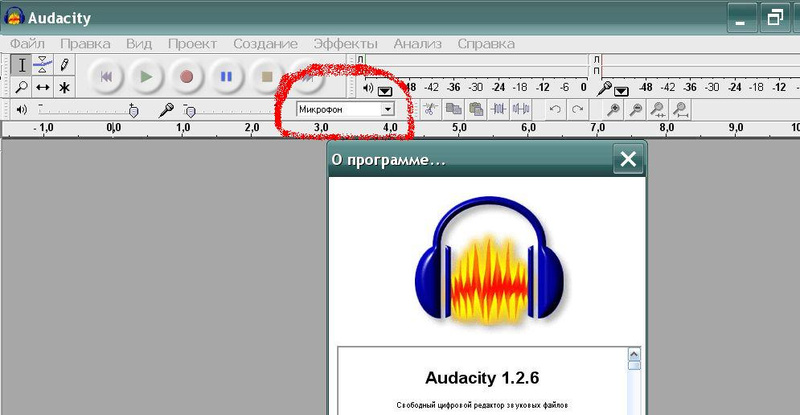Open the Эффекты menu

pos(345,44)
